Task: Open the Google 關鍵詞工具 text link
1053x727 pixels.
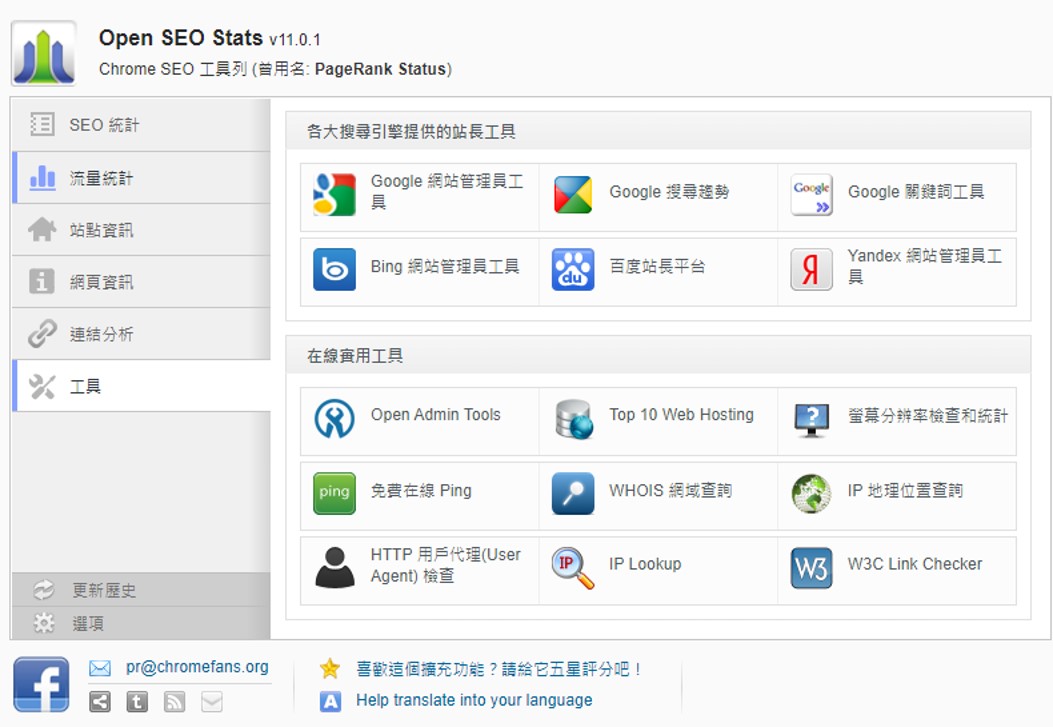Action: click(916, 192)
